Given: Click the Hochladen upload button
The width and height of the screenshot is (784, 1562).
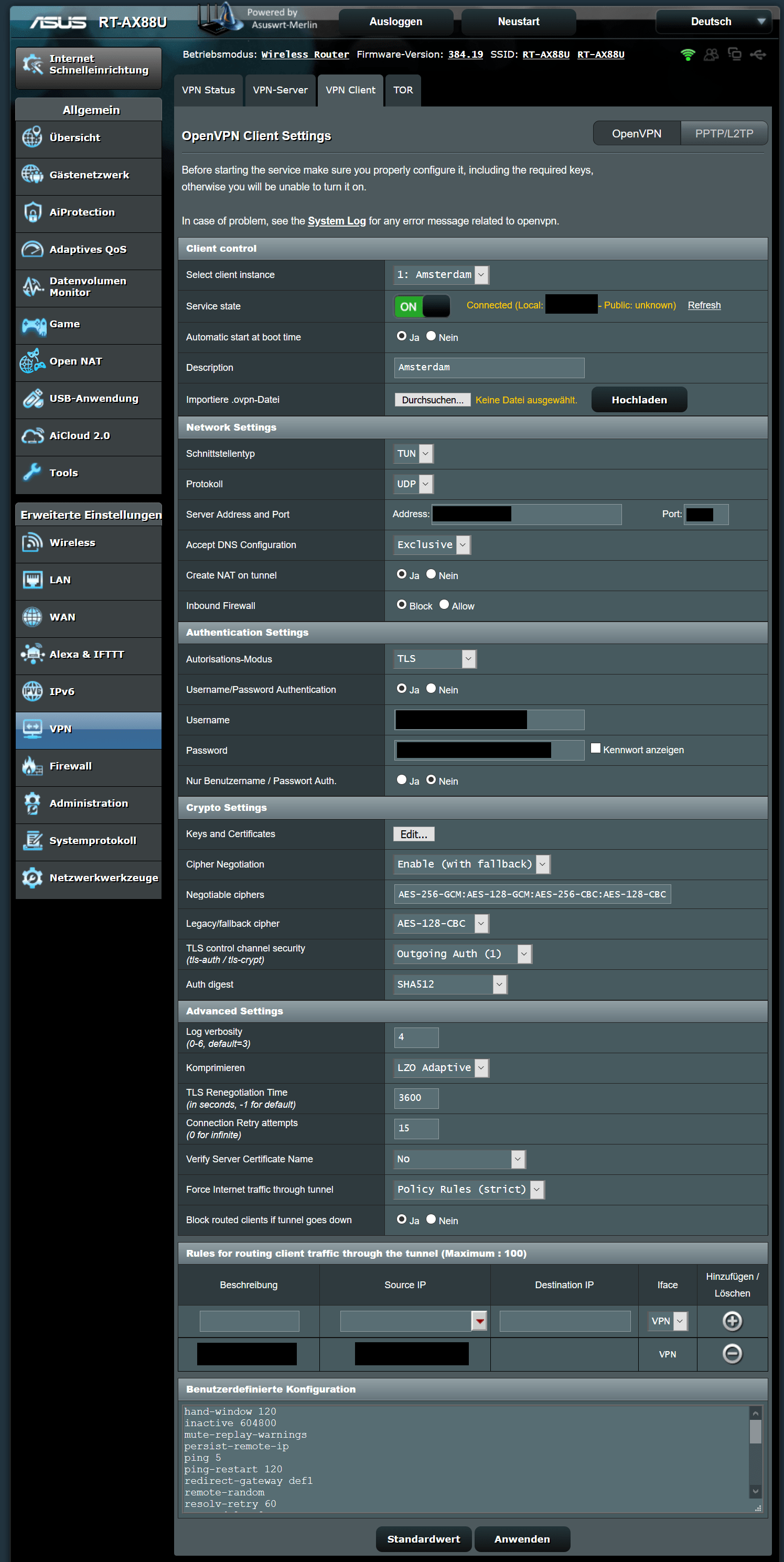Looking at the screenshot, I should pos(639,400).
